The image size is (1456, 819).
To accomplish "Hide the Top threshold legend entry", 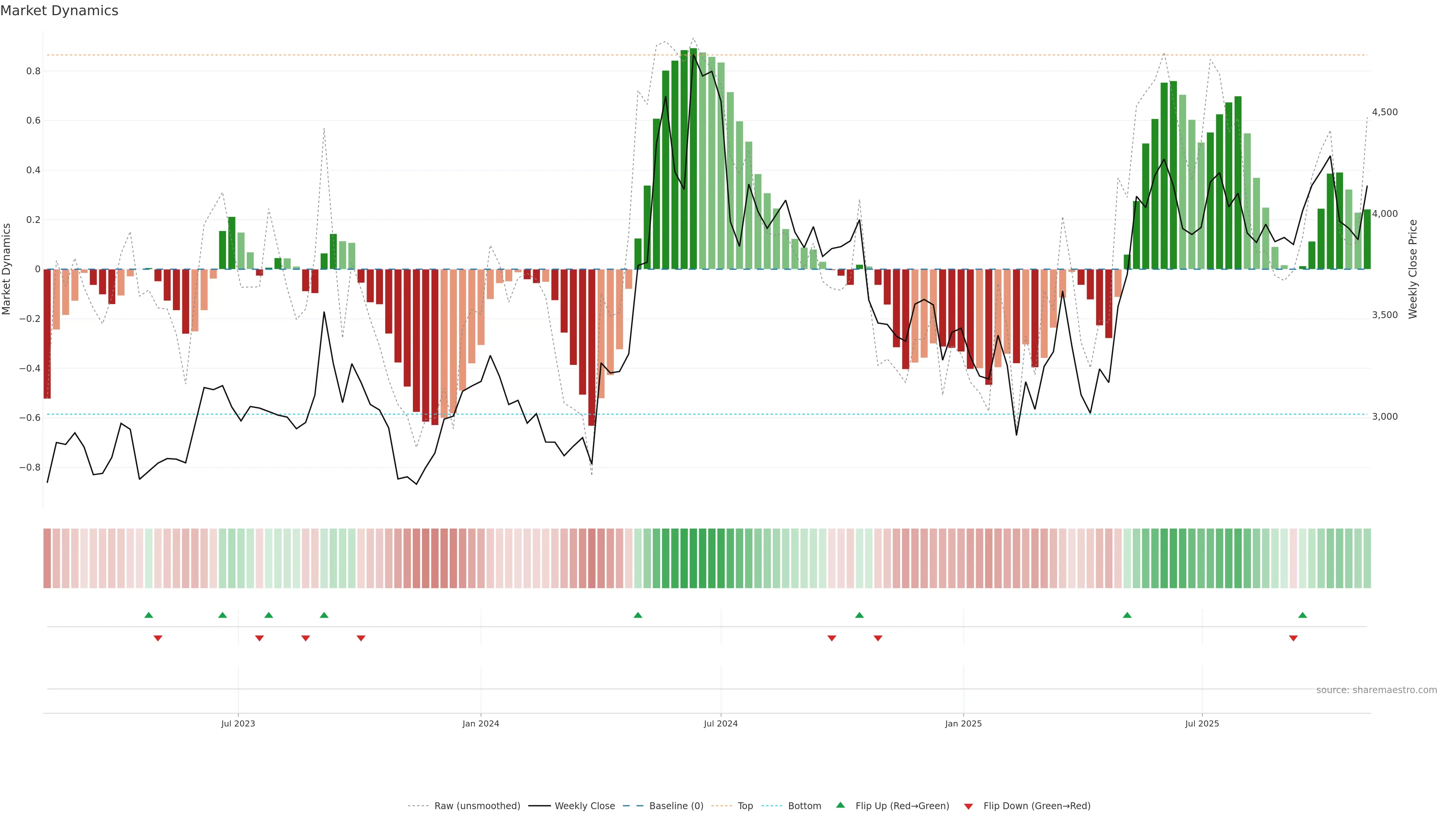I will 745,806.
